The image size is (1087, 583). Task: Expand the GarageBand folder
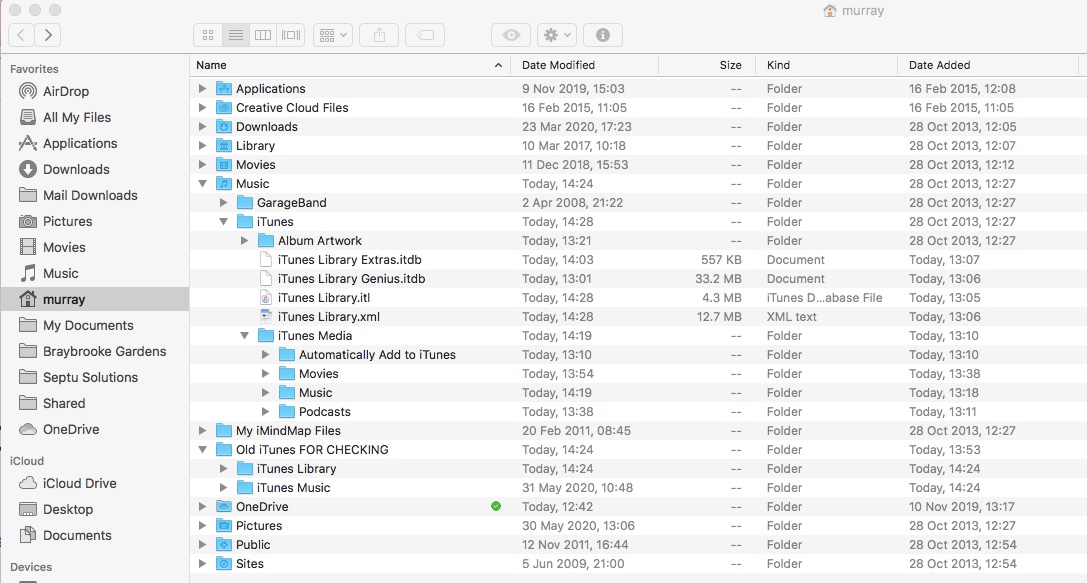(224, 202)
